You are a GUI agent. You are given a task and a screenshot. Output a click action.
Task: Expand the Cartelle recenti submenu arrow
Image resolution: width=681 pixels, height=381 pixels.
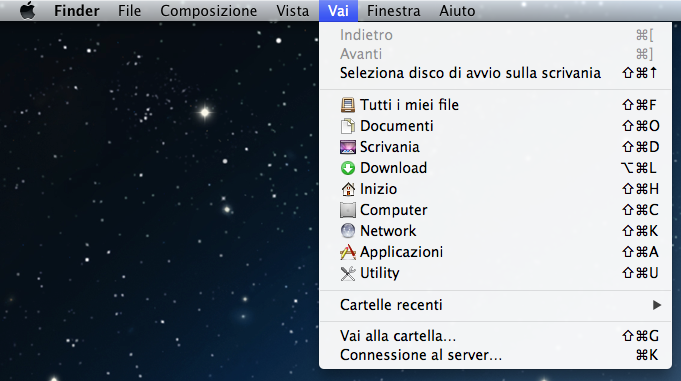coord(657,305)
